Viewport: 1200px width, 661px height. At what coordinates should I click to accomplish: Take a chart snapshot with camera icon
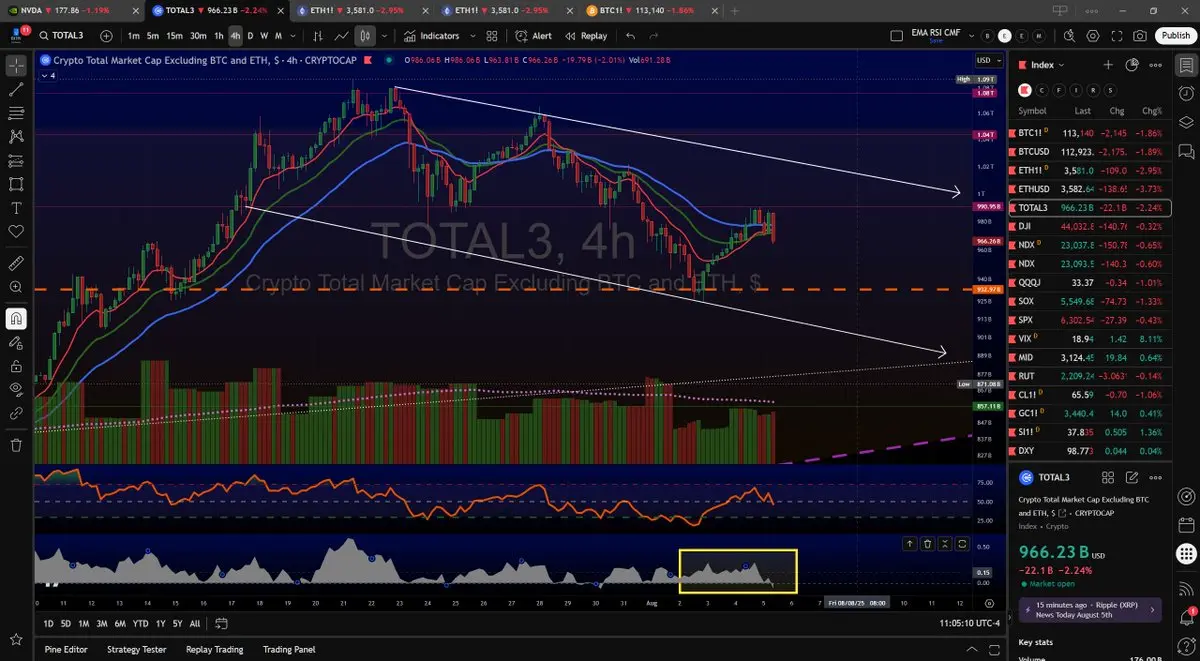click(x=1141, y=35)
